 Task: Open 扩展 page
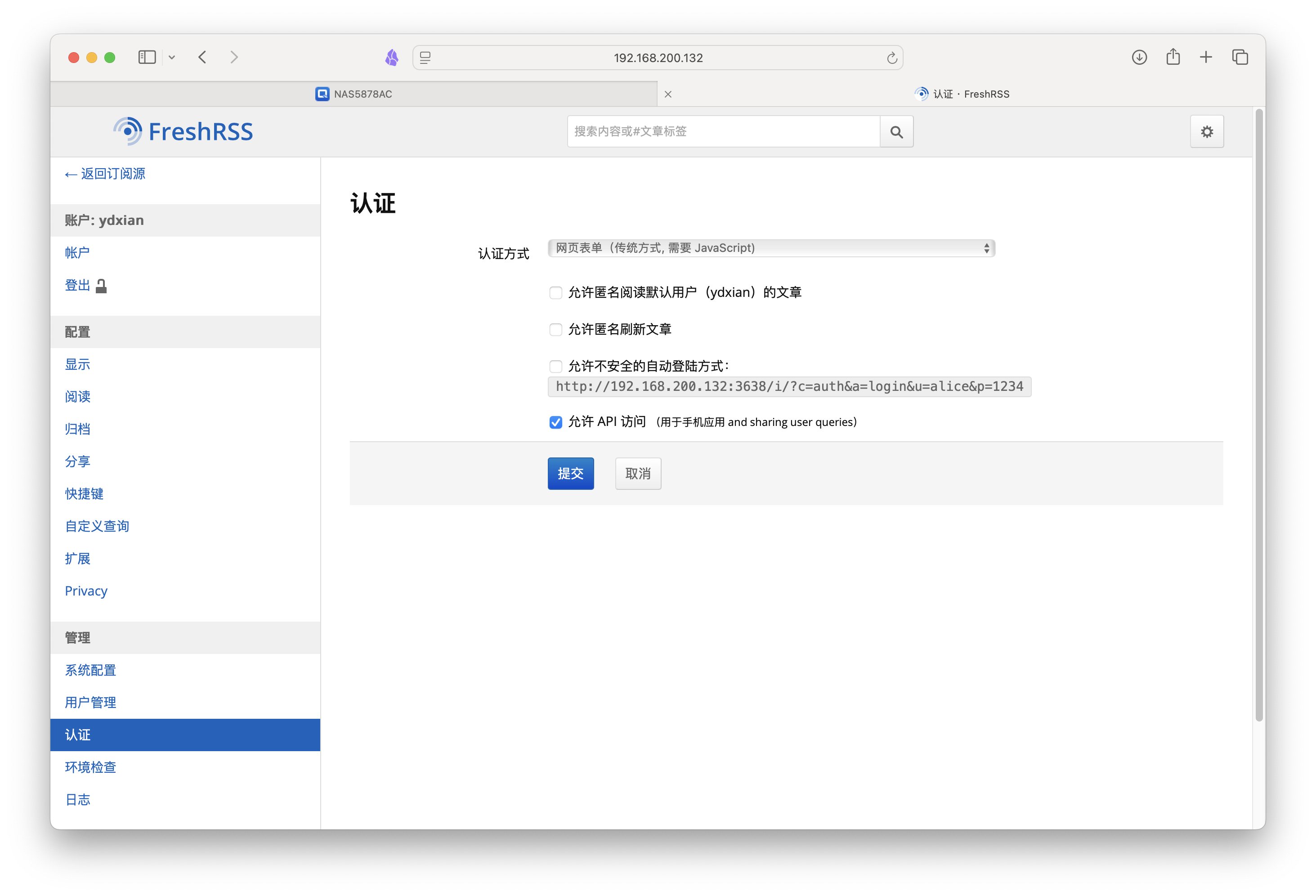[77, 559]
